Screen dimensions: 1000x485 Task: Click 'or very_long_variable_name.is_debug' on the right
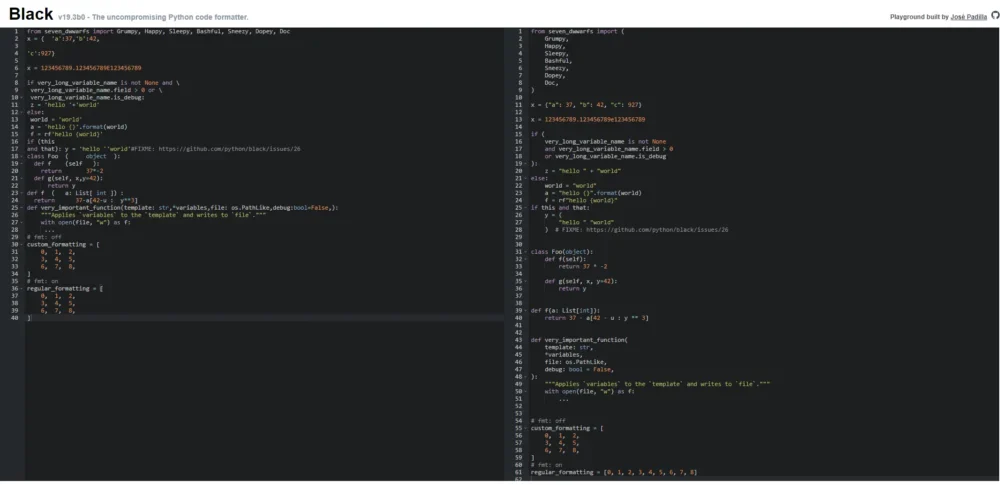(x=605, y=156)
